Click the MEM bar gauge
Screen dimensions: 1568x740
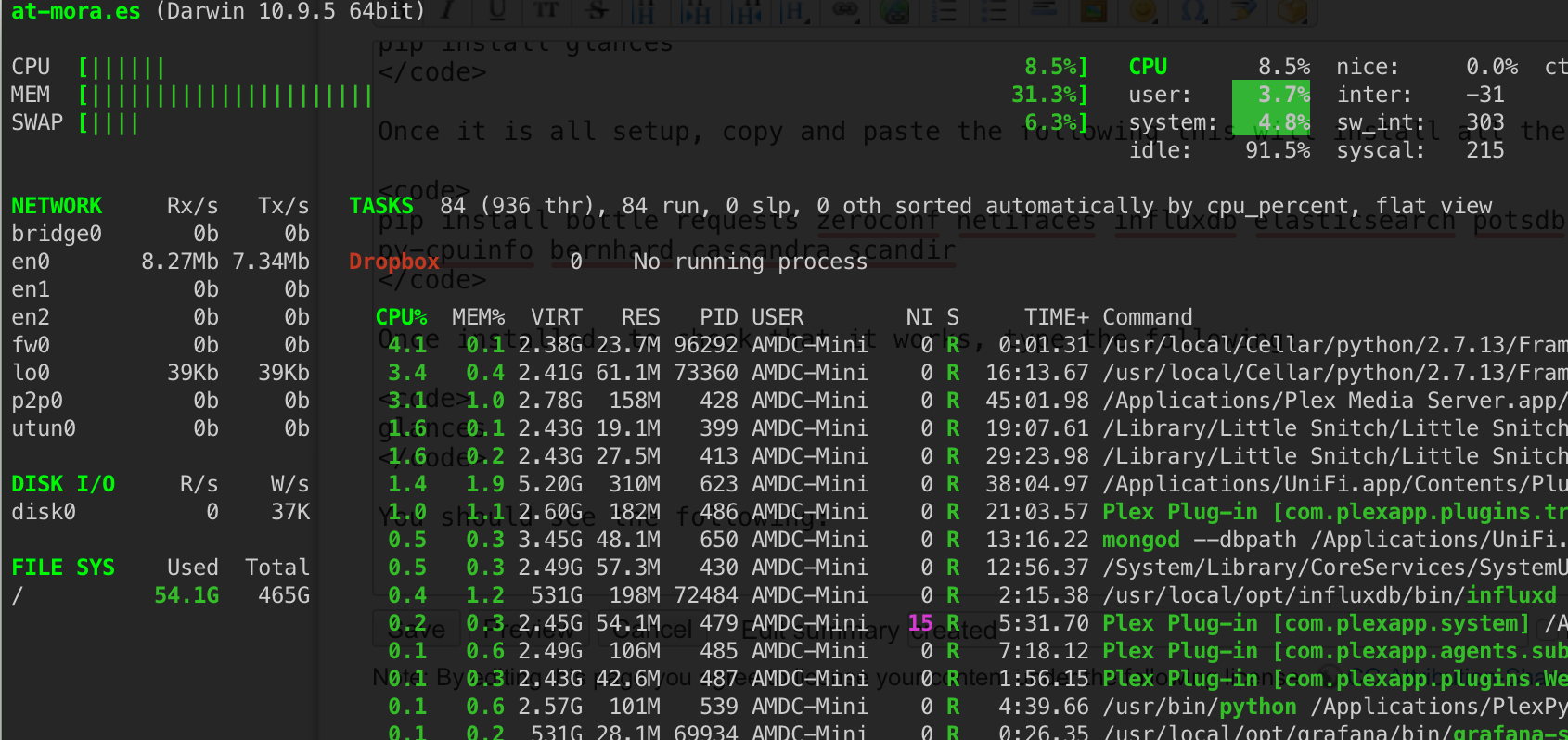pos(225,95)
